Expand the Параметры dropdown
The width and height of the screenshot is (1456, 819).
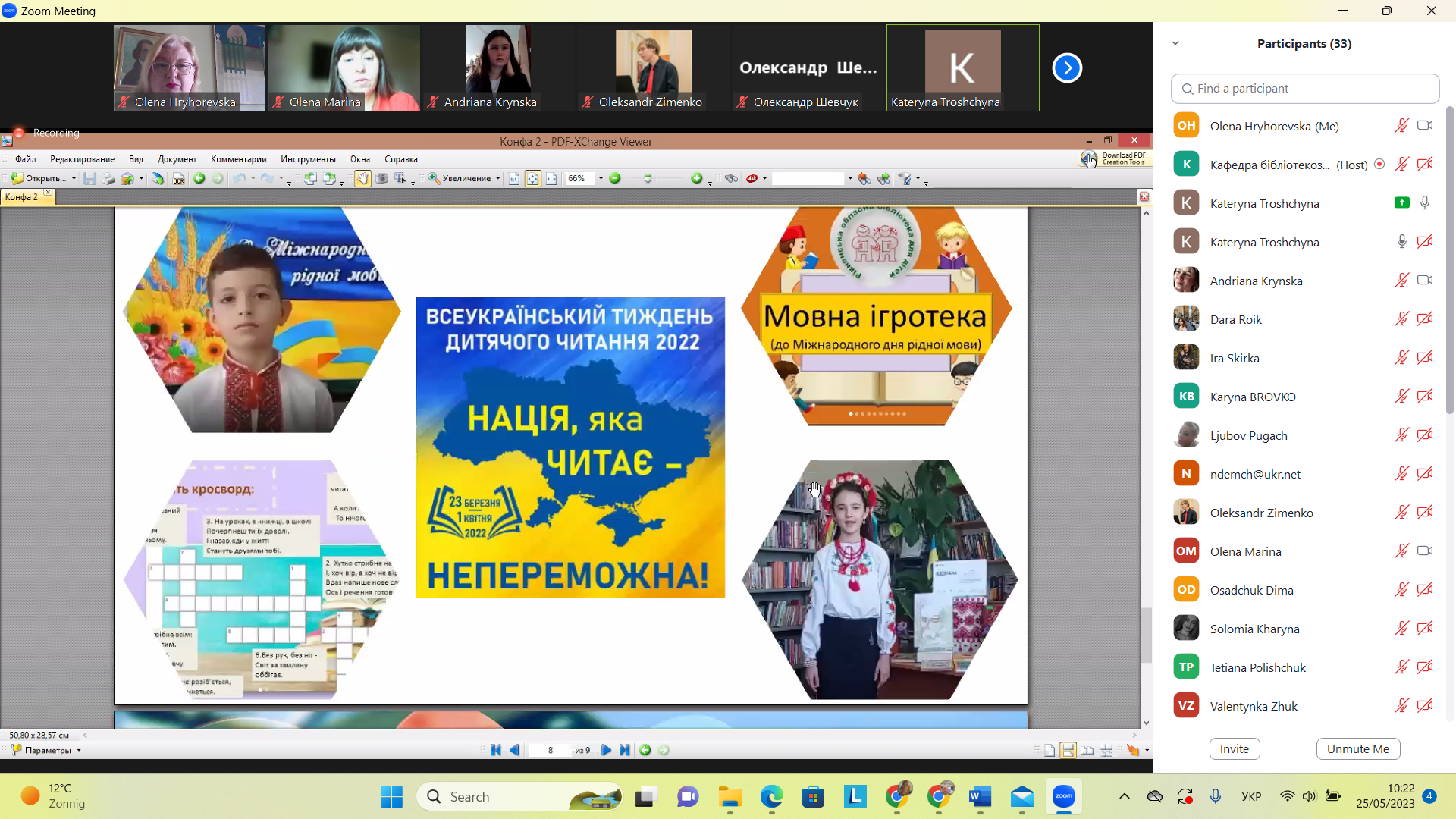click(79, 751)
